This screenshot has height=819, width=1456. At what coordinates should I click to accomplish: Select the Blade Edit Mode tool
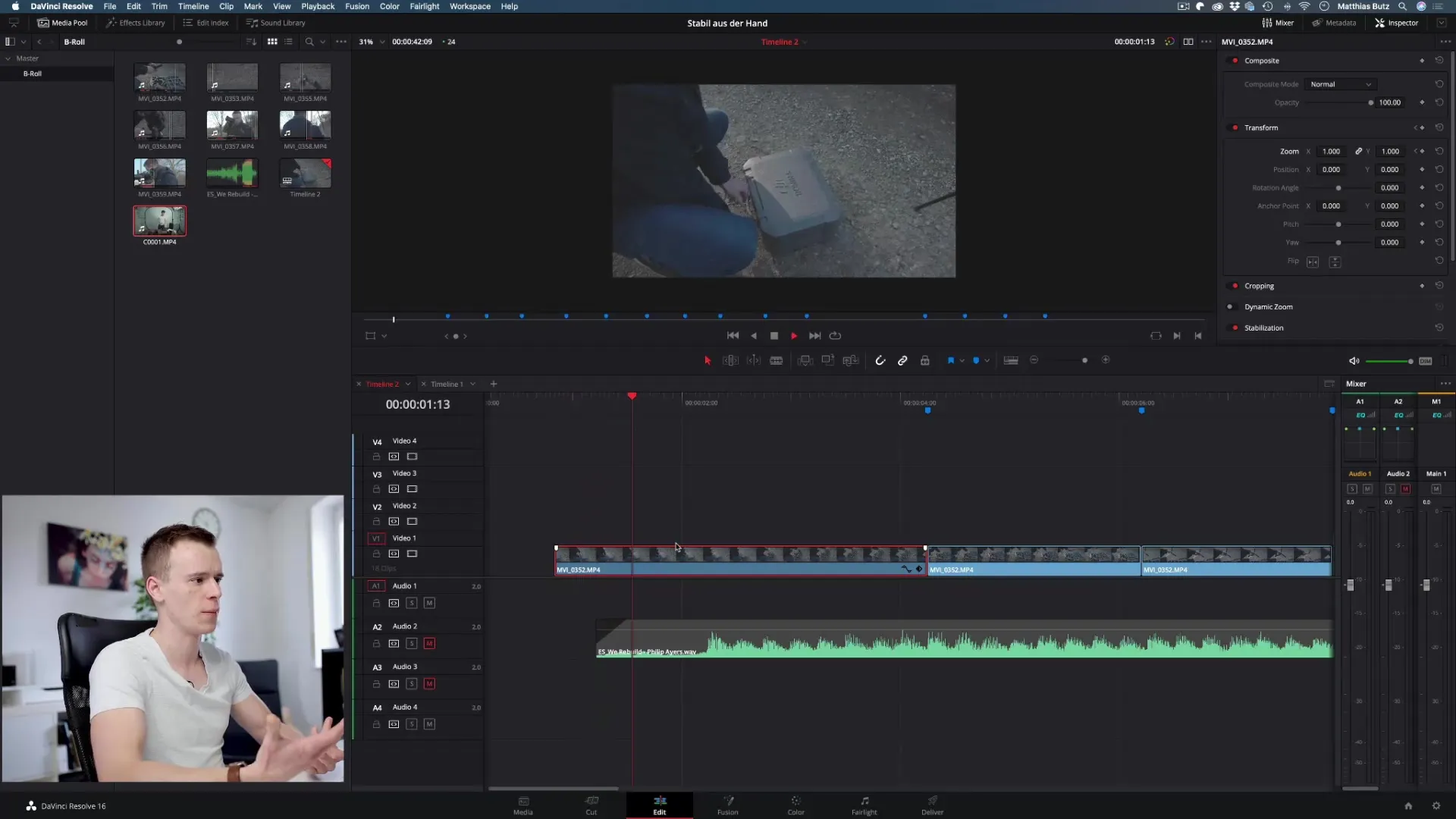(777, 361)
